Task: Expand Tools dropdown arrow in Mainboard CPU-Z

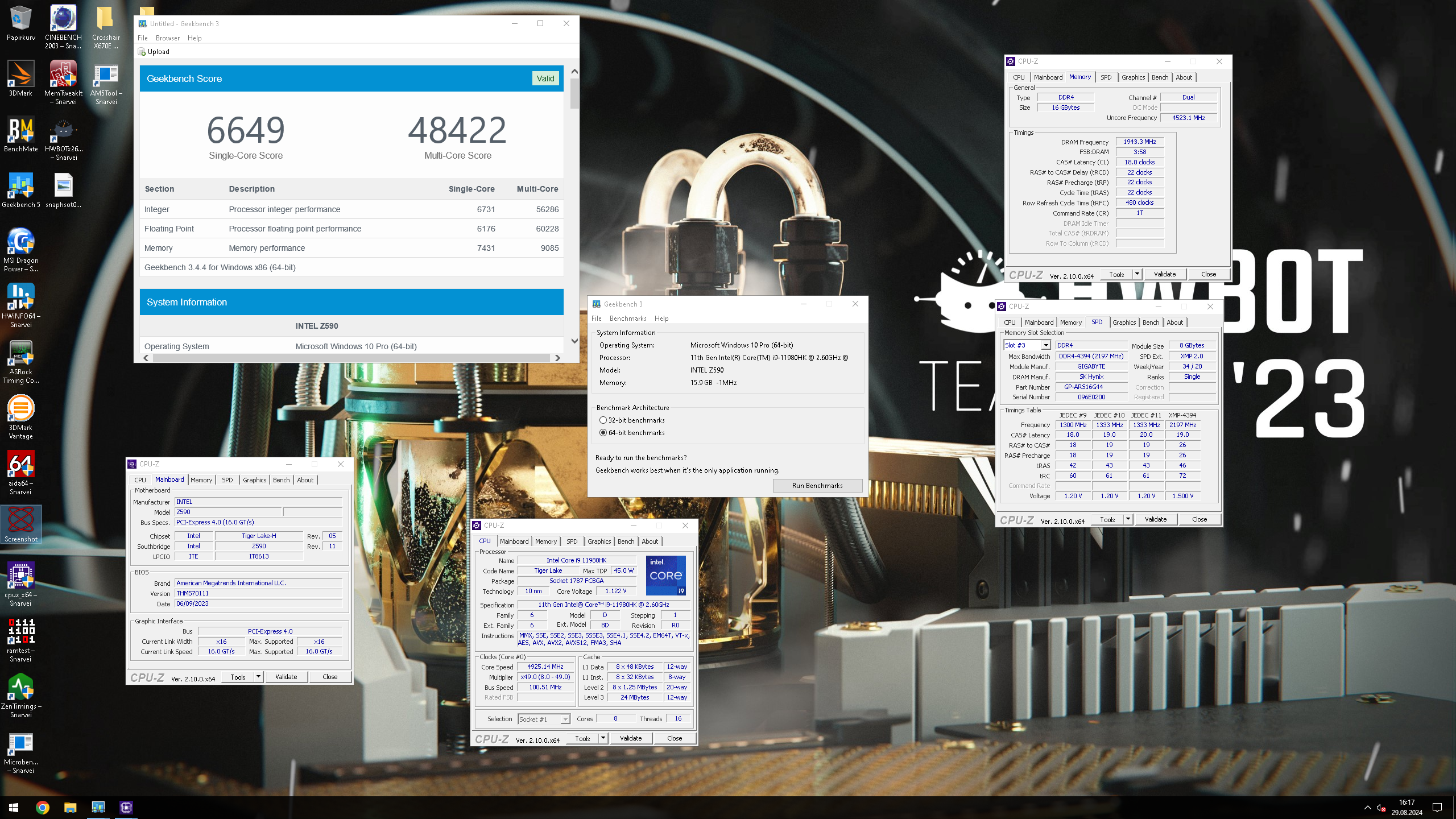Action: (258, 677)
